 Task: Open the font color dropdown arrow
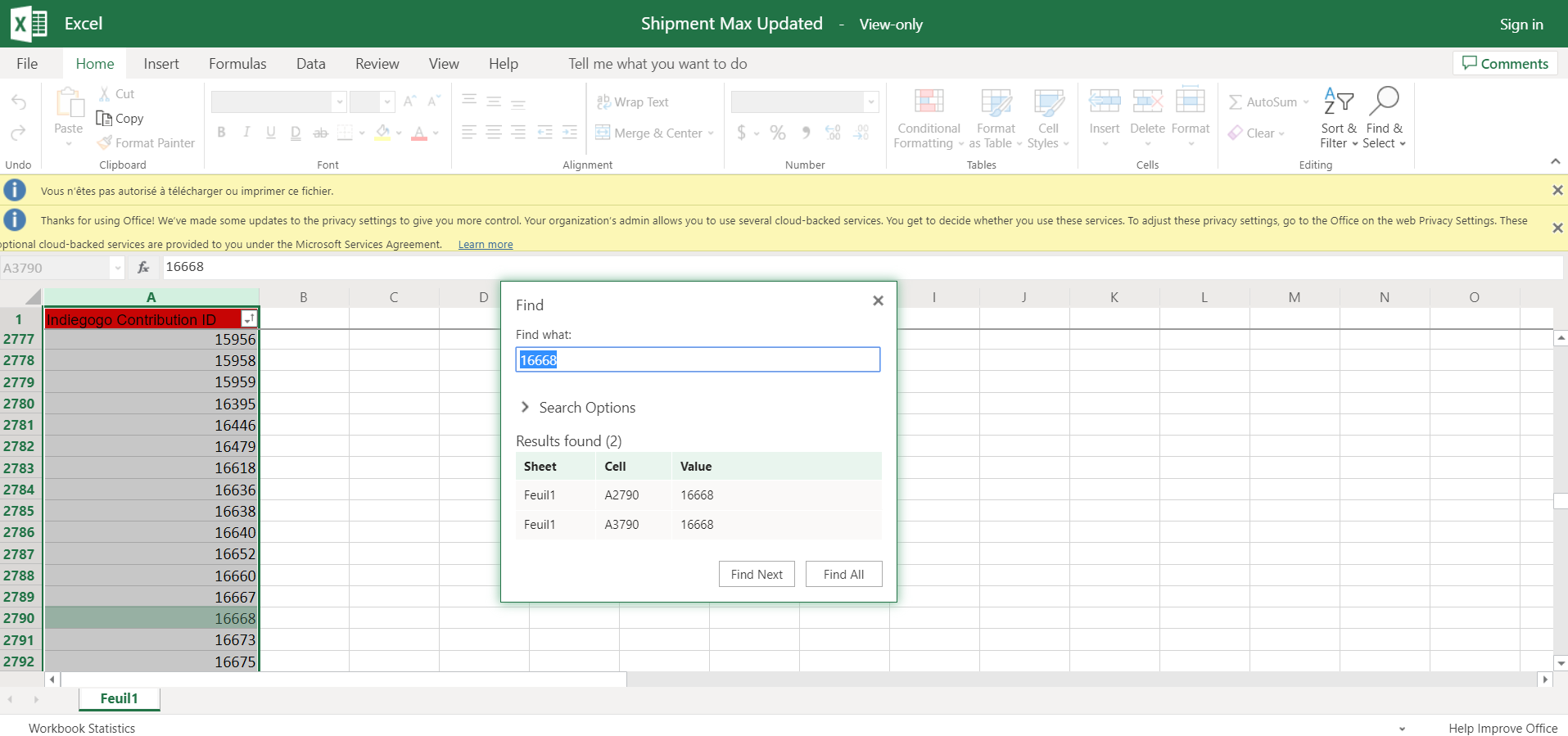click(436, 133)
